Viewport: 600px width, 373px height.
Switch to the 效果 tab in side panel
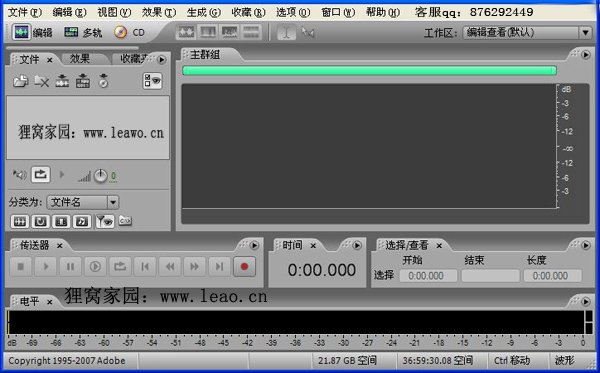coord(80,59)
